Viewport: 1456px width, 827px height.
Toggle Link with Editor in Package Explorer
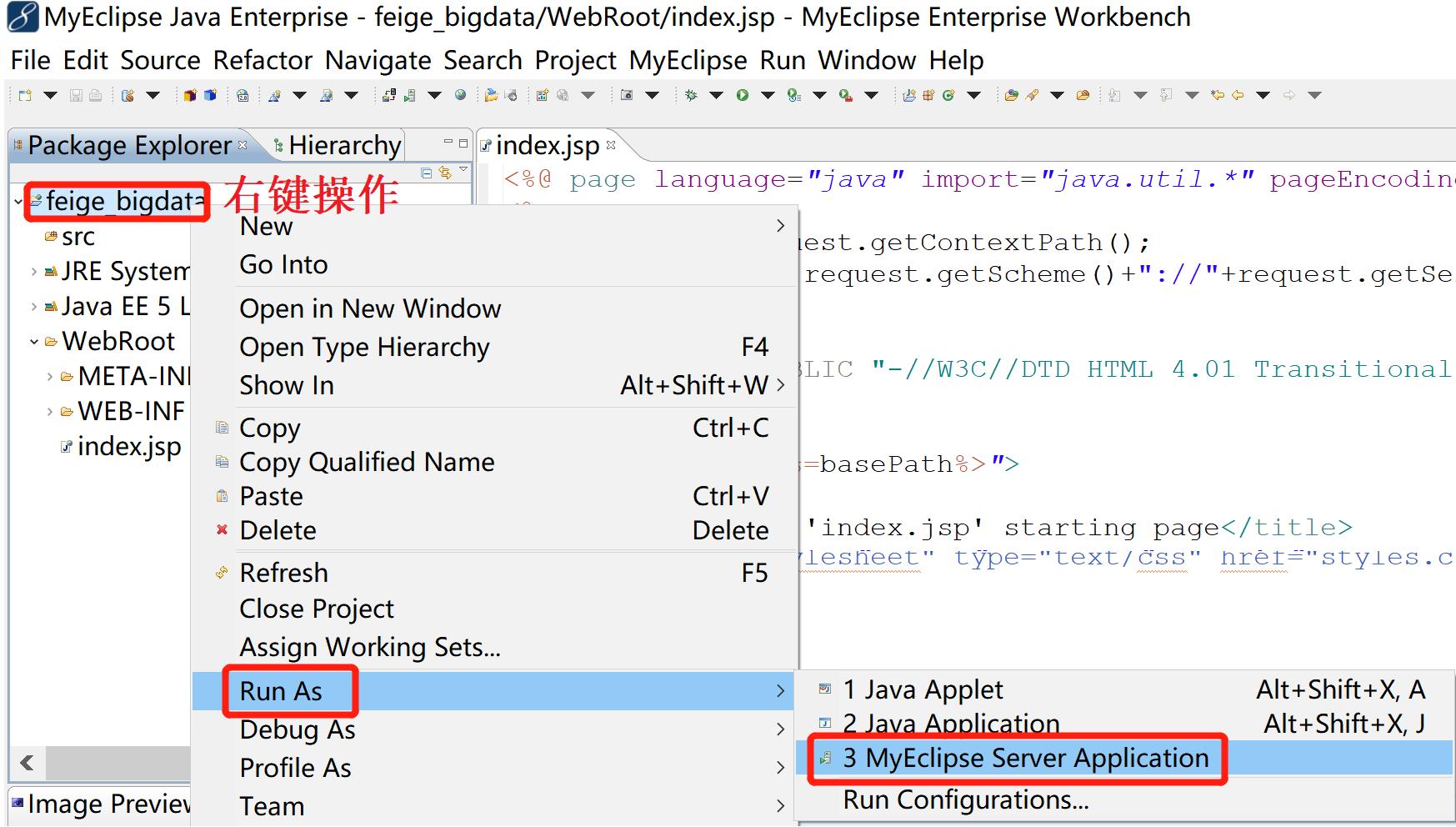[x=445, y=173]
